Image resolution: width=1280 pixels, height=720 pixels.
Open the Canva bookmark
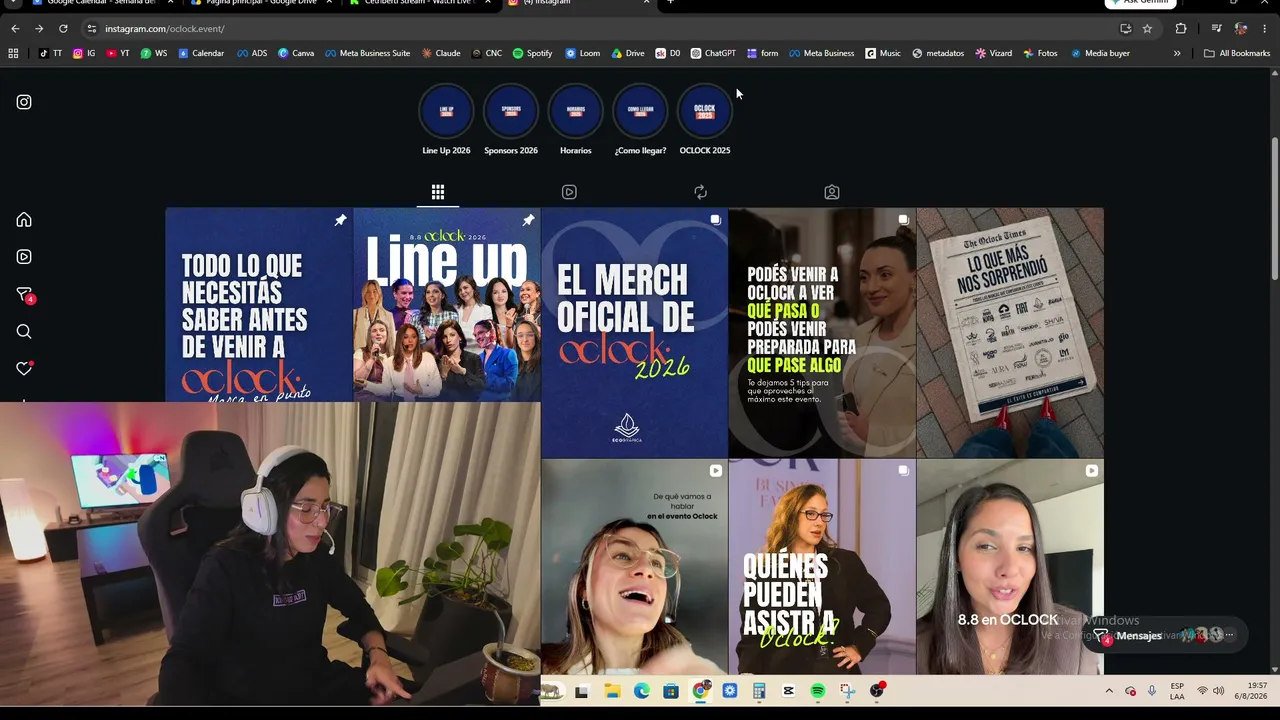296,53
